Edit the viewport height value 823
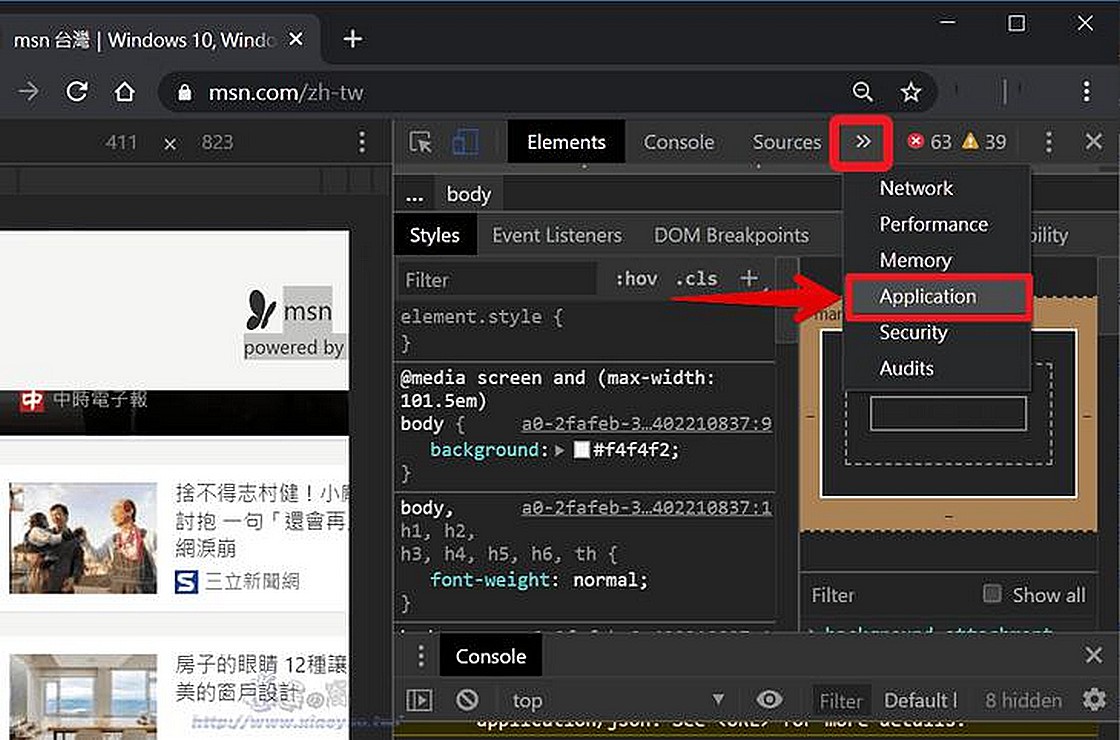Screen dimensions: 1120x740 [216, 142]
